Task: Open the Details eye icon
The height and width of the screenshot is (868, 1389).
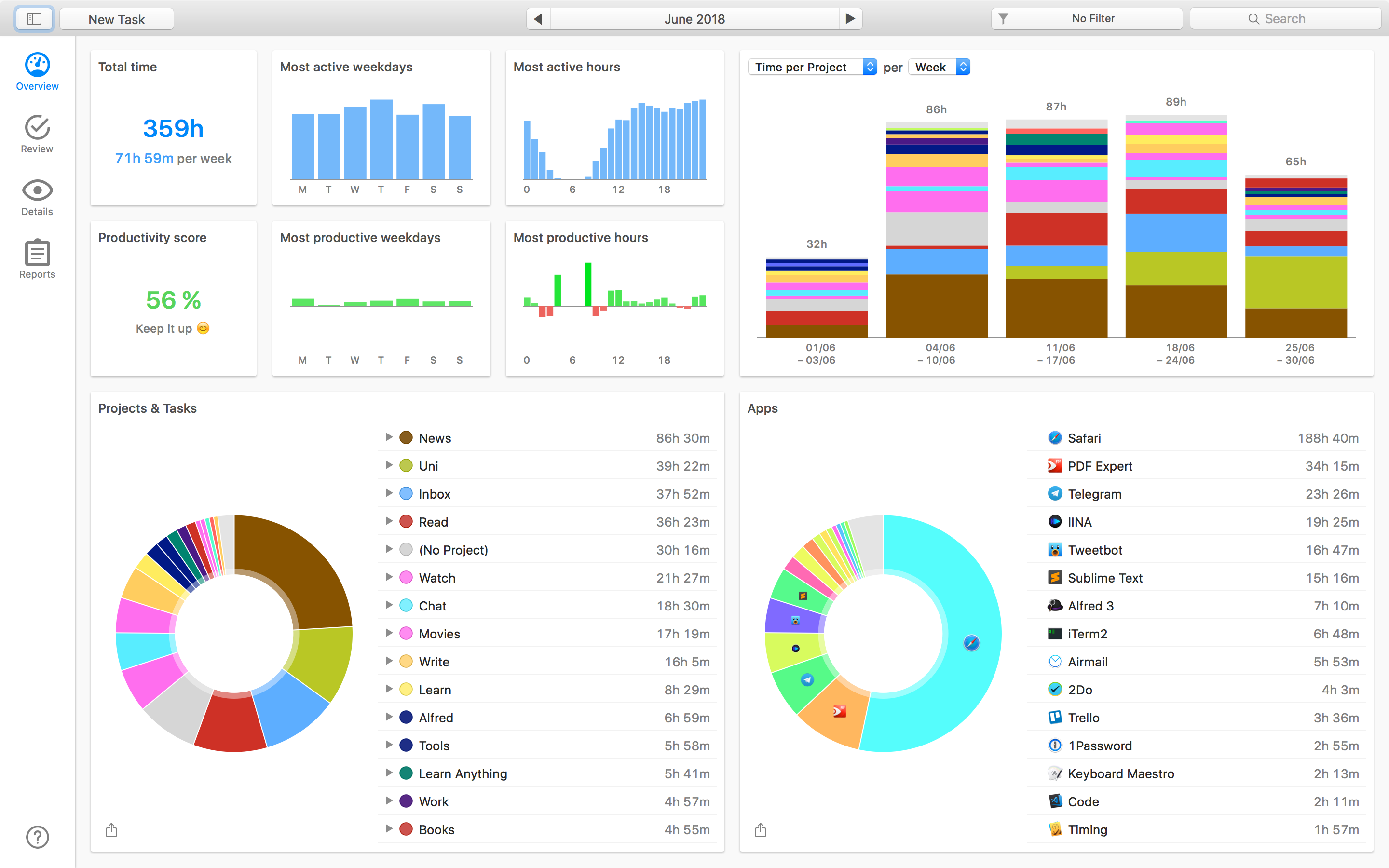Action: [37, 190]
